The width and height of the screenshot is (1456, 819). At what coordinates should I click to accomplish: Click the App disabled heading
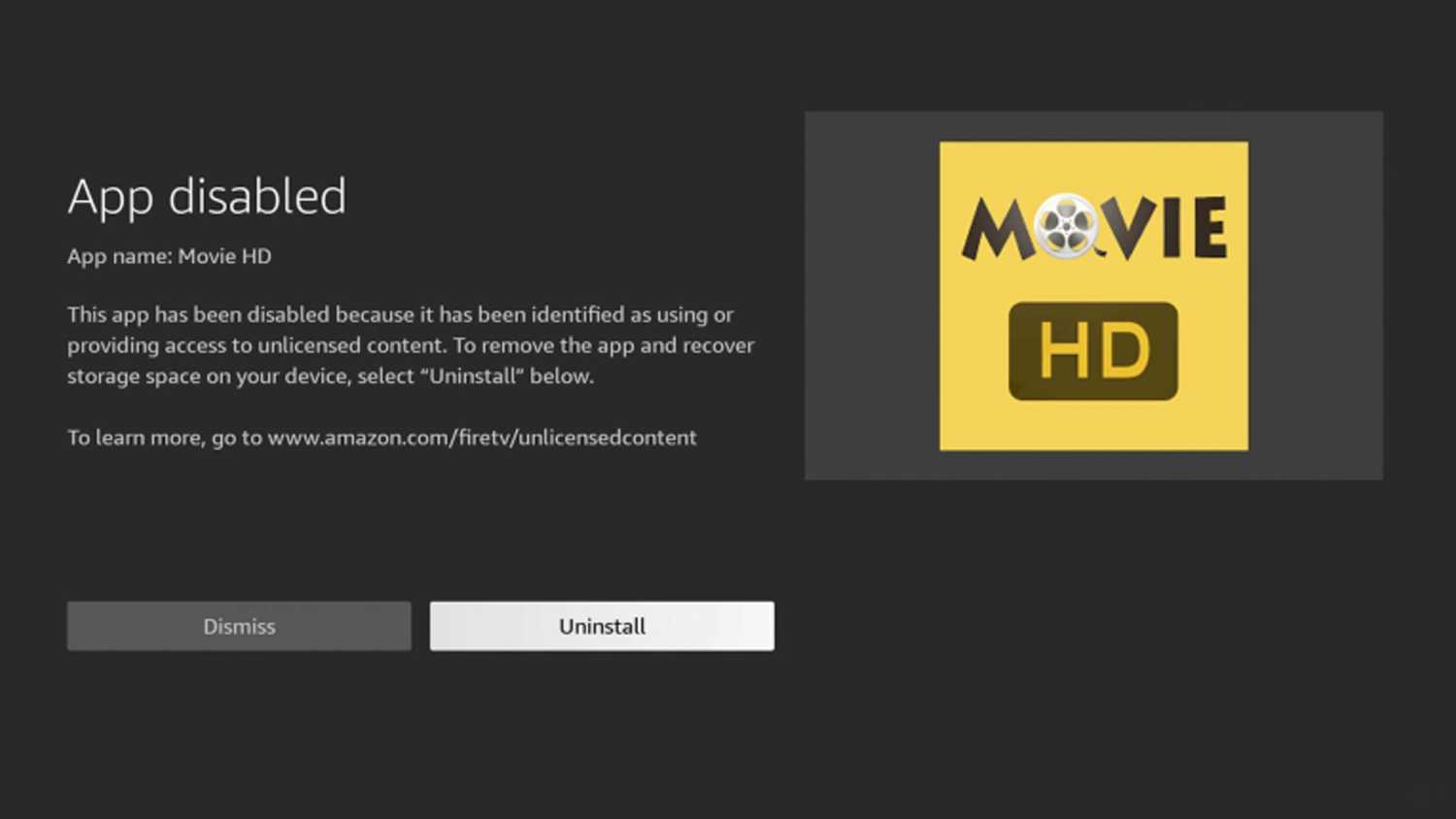pyautogui.click(x=207, y=197)
